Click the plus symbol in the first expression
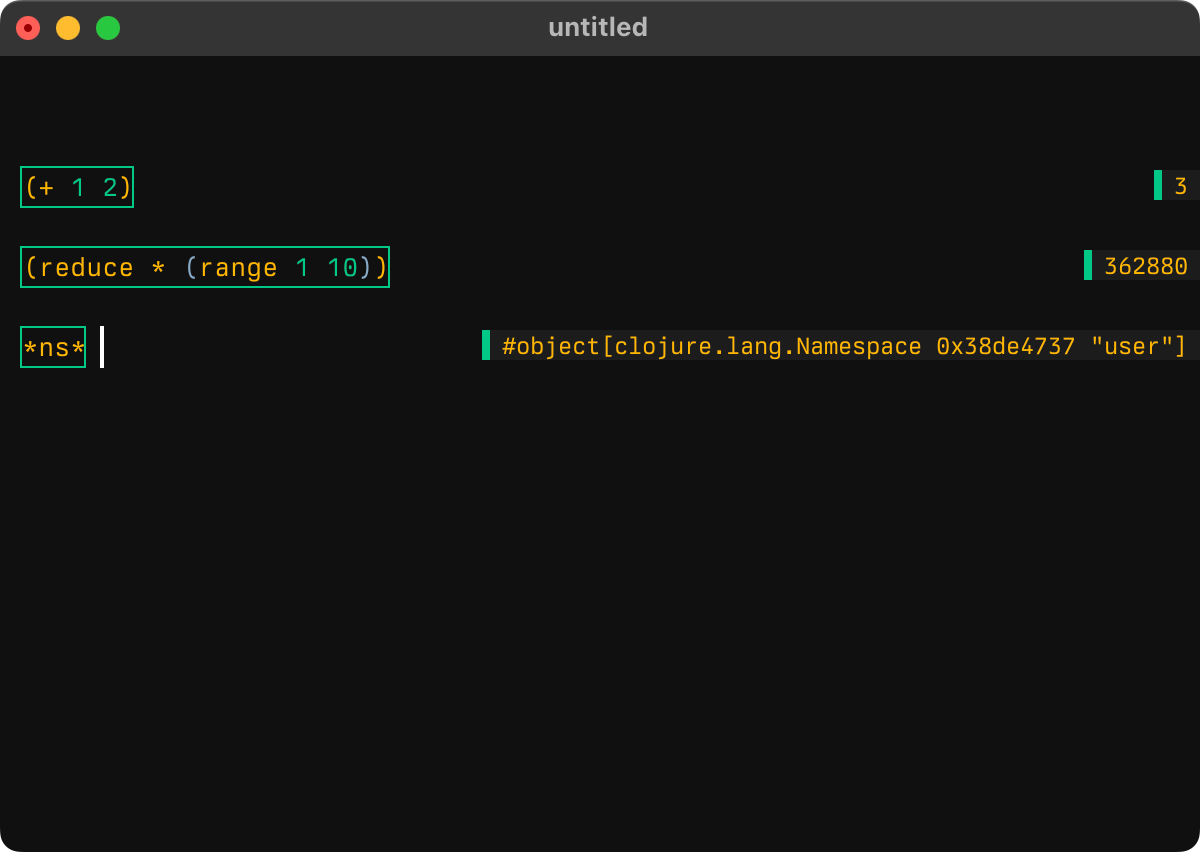The width and height of the screenshot is (1200, 852). point(46,188)
